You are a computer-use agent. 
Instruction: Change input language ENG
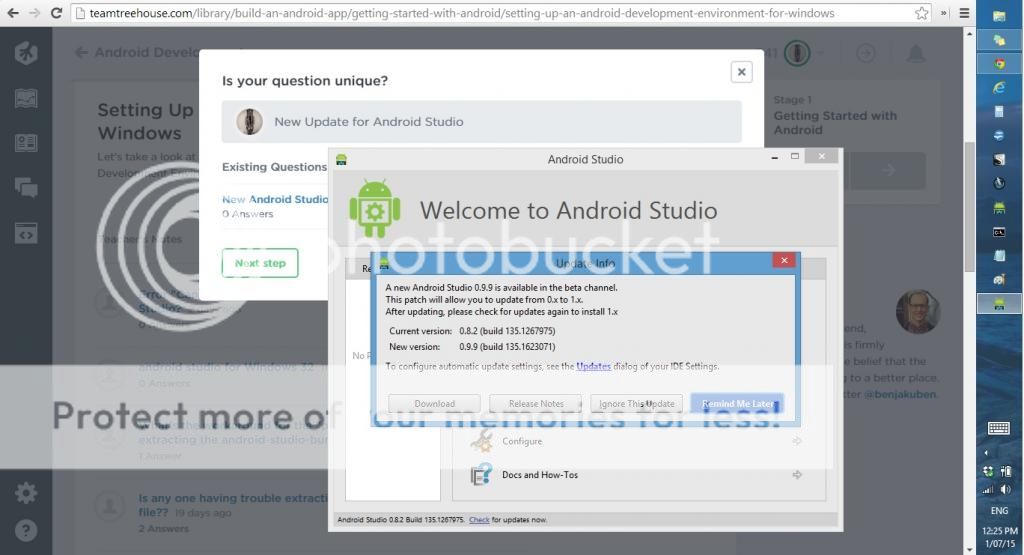(999, 511)
